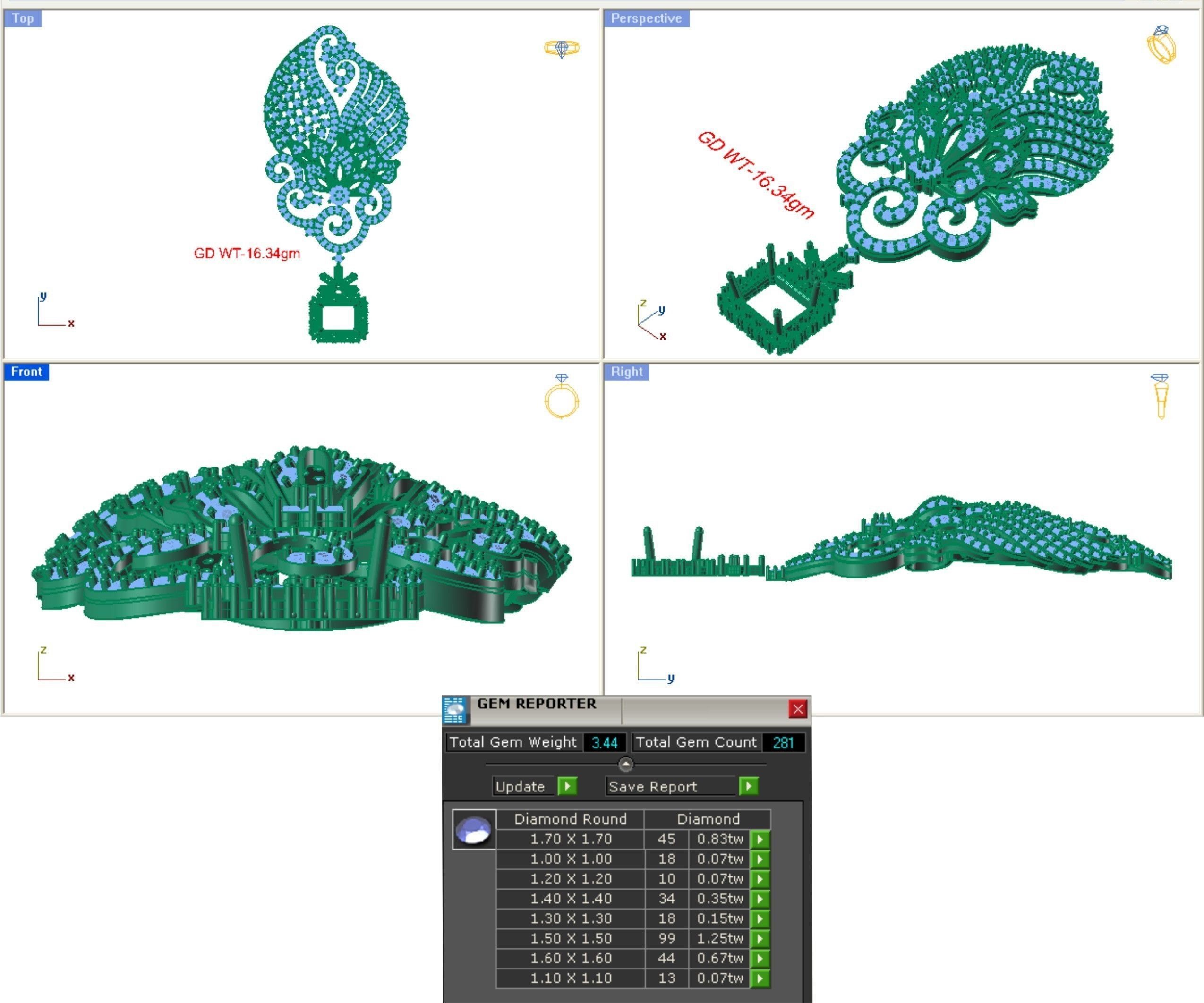1204x1003 pixels.
Task: Collapse the Gem Reporter header with the round arrow
Action: 625,764
